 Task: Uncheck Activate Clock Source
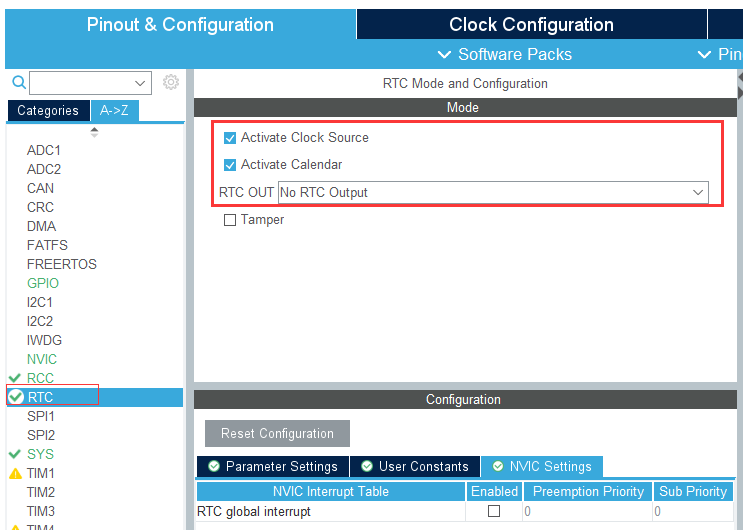click(230, 138)
